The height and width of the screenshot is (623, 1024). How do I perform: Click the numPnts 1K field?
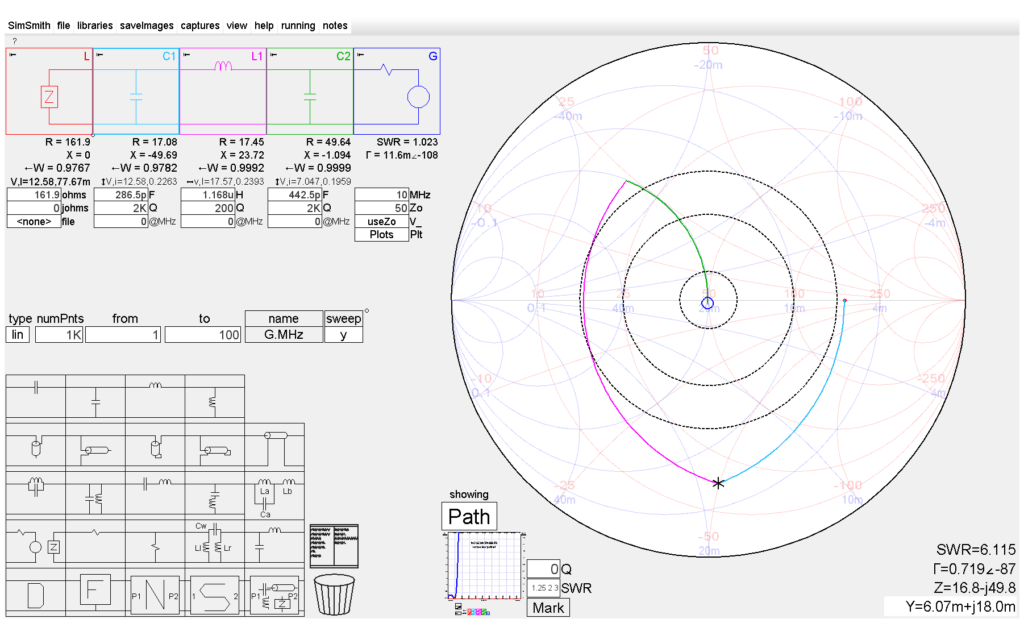(59, 335)
